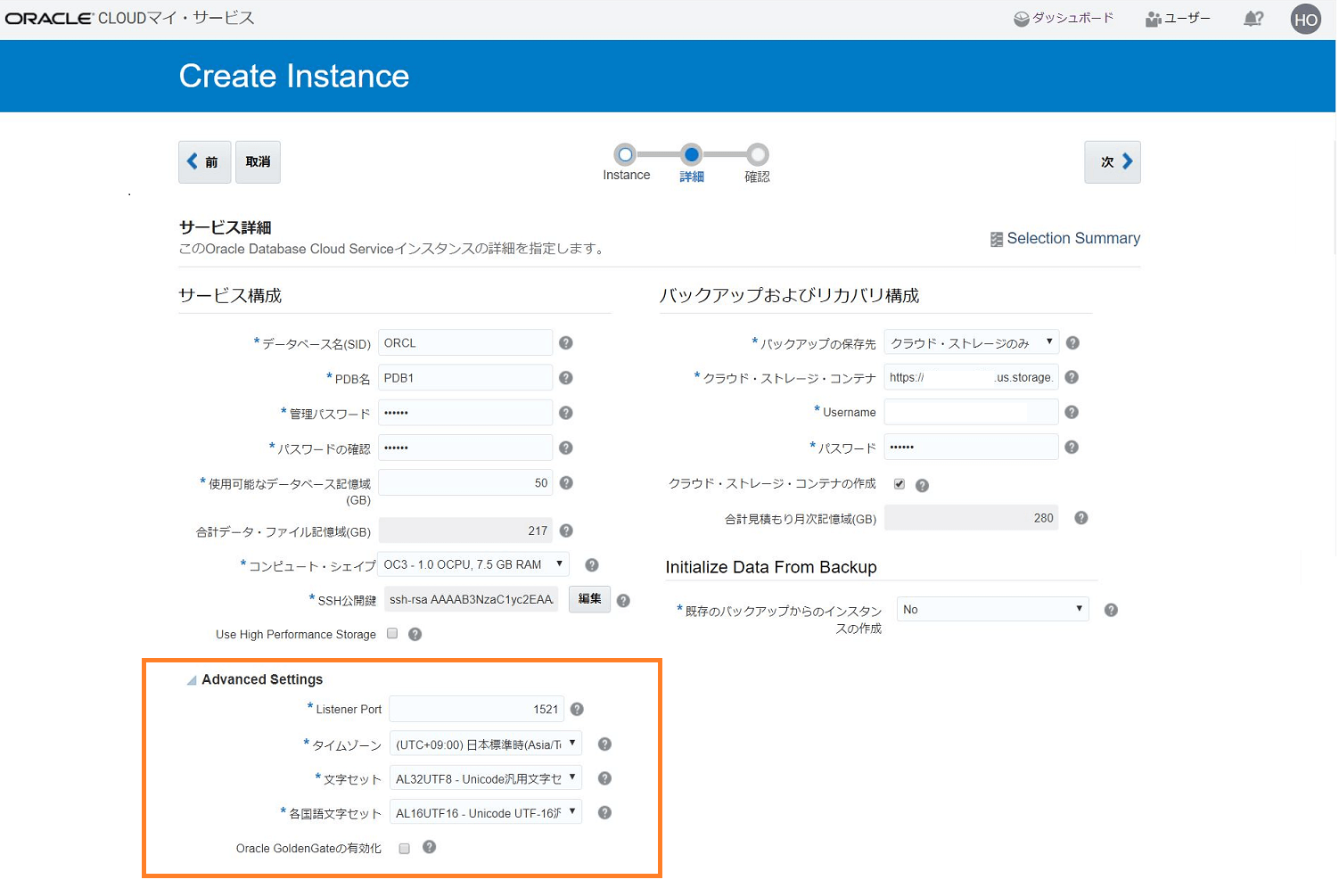Open help for データベース名(SID) field

(565, 343)
